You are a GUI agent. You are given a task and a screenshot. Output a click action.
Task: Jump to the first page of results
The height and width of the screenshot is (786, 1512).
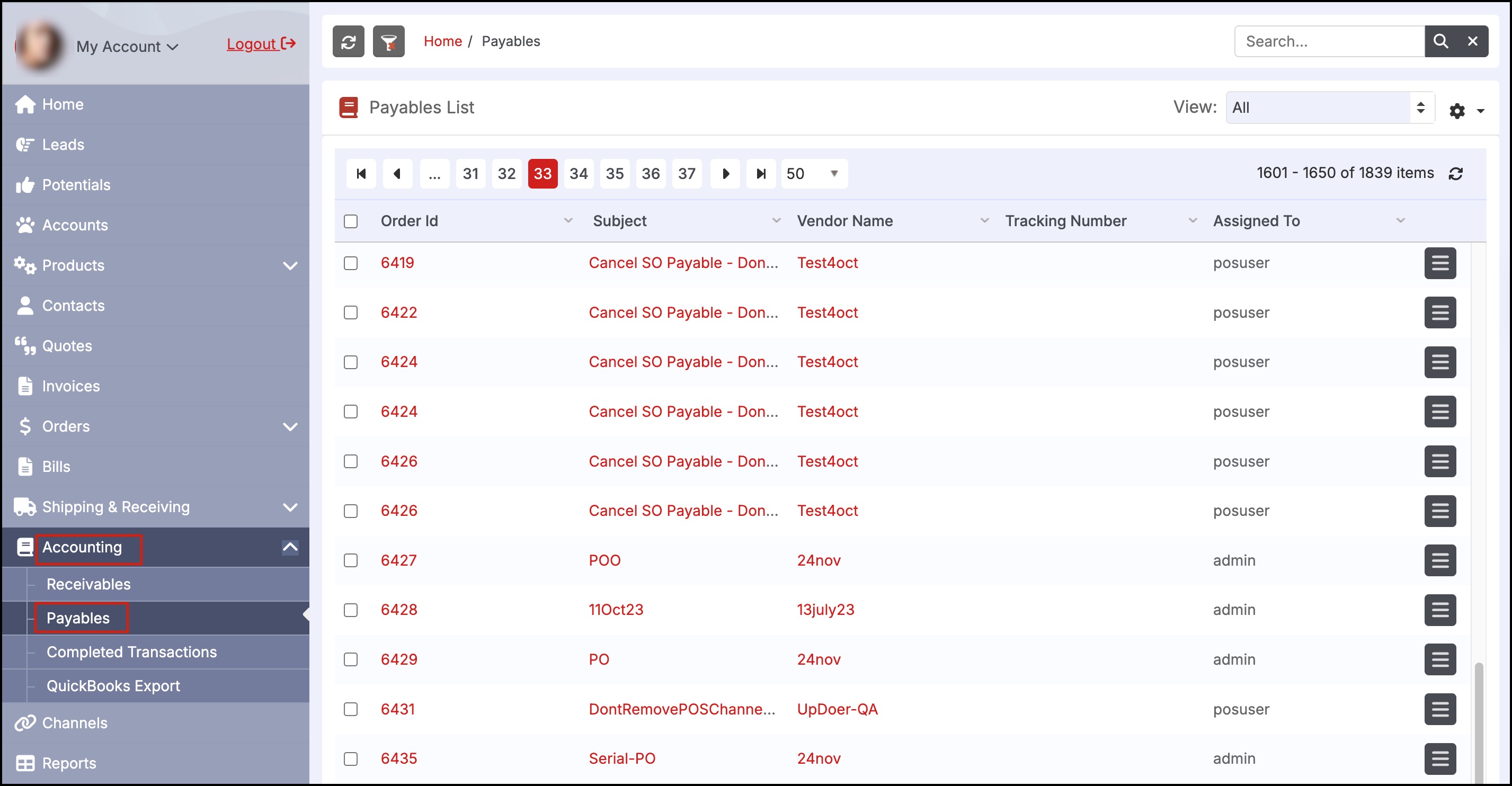click(x=361, y=174)
